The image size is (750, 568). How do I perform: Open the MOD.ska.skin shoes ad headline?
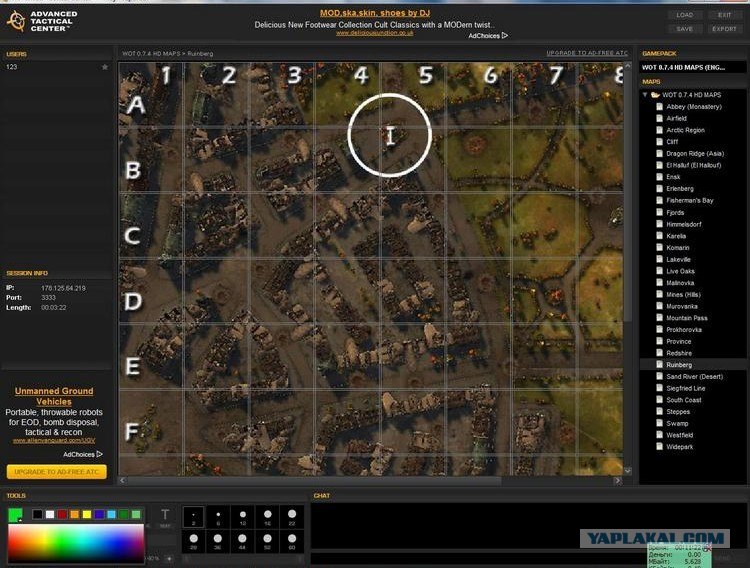375,13
